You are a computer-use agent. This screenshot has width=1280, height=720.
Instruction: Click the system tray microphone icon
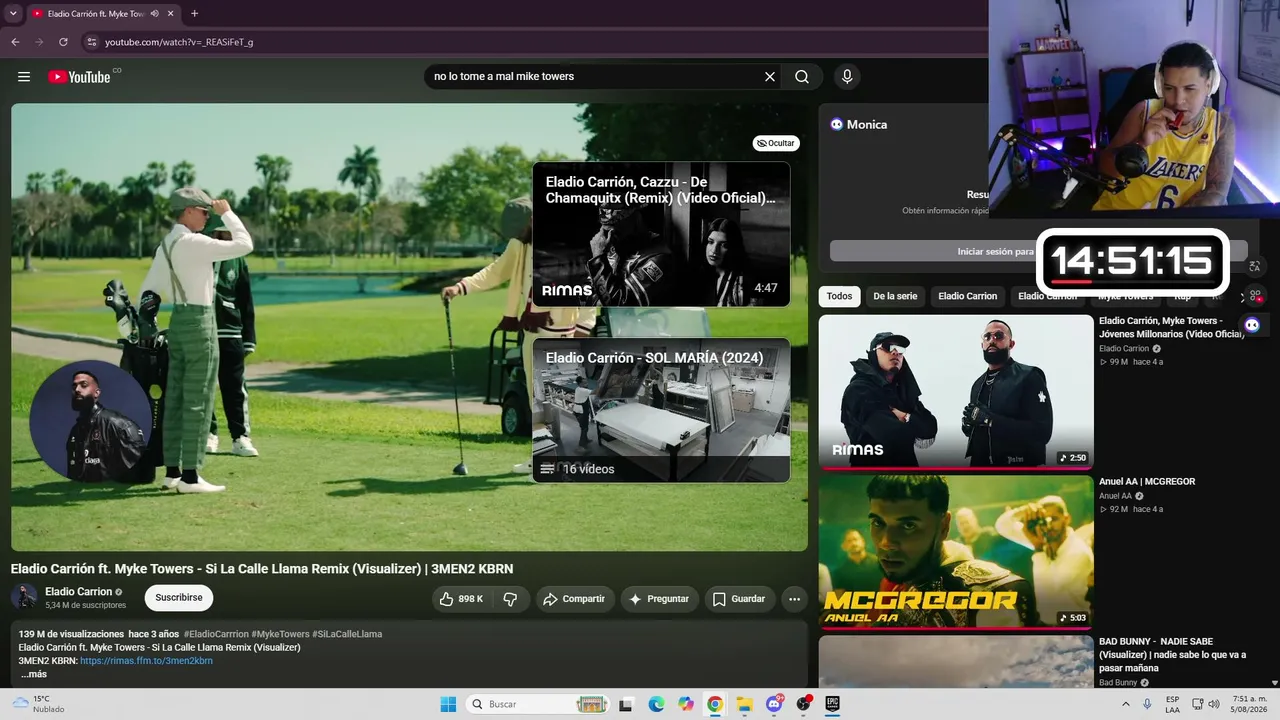click(x=1147, y=704)
